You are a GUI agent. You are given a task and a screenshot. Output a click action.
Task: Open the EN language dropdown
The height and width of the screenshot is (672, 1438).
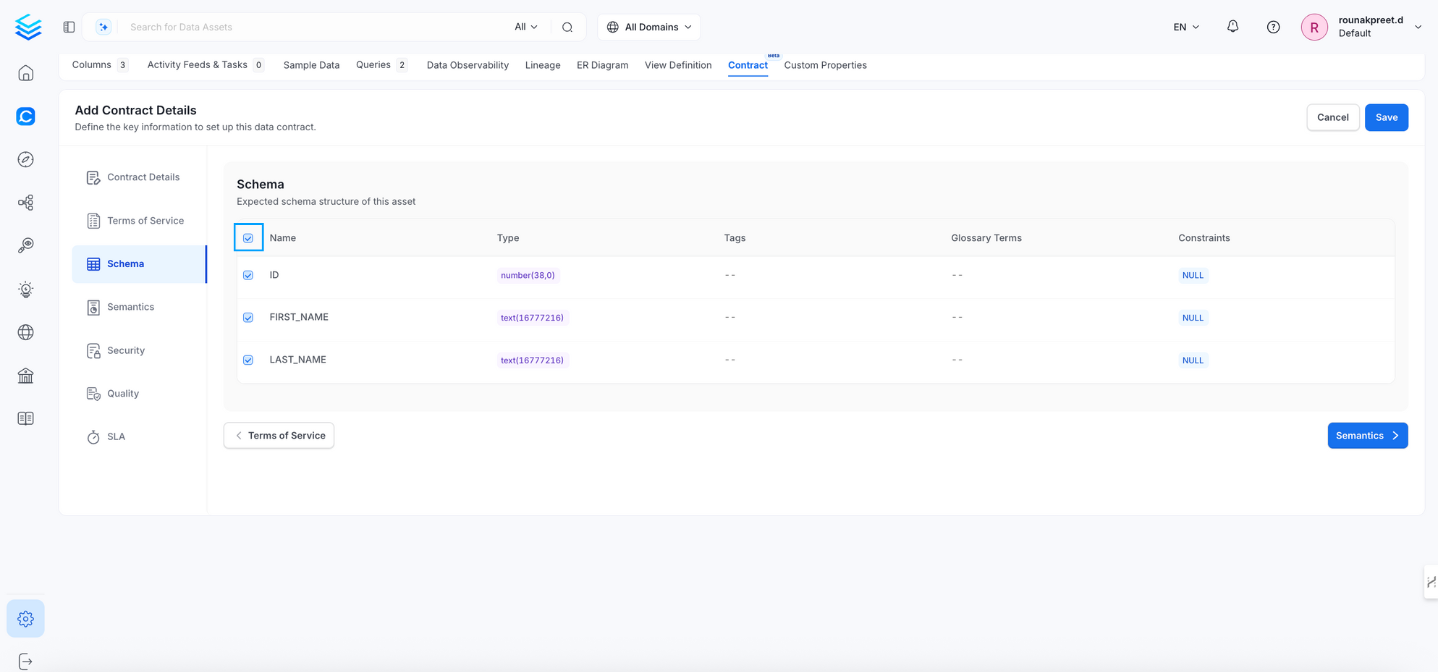point(1184,26)
